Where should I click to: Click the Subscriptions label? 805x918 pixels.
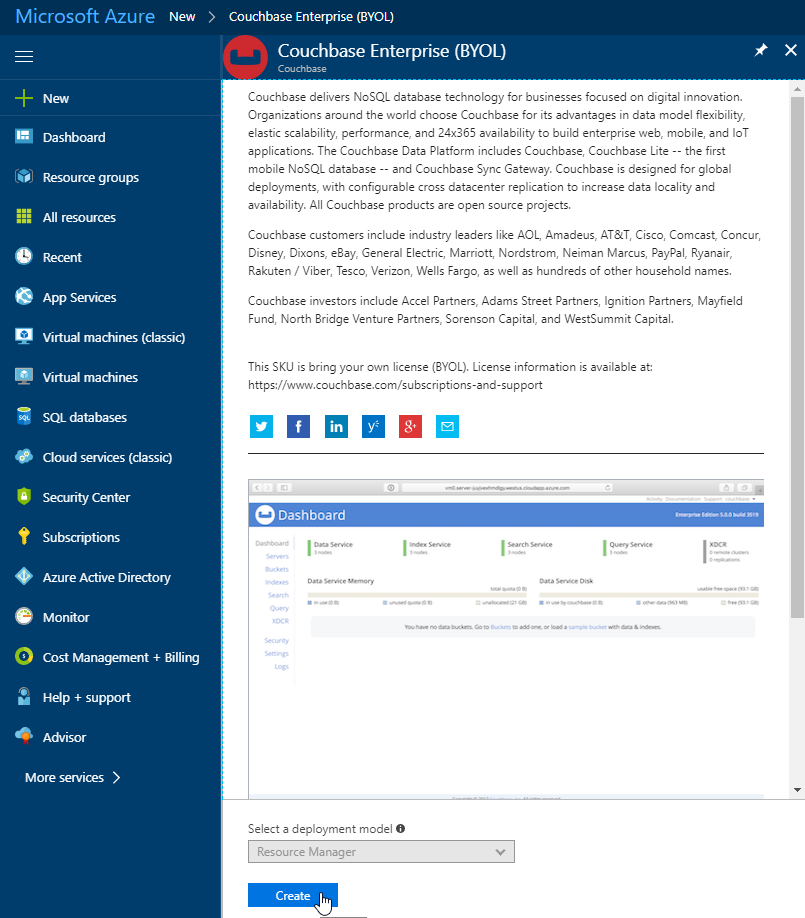pyautogui.click(x=81, y=537)
